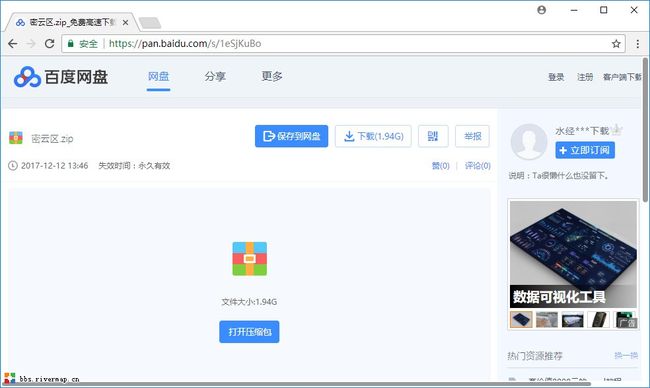Click the 客户端下载 link
This screenshot has width=650, height=388.
click(622, 77)
